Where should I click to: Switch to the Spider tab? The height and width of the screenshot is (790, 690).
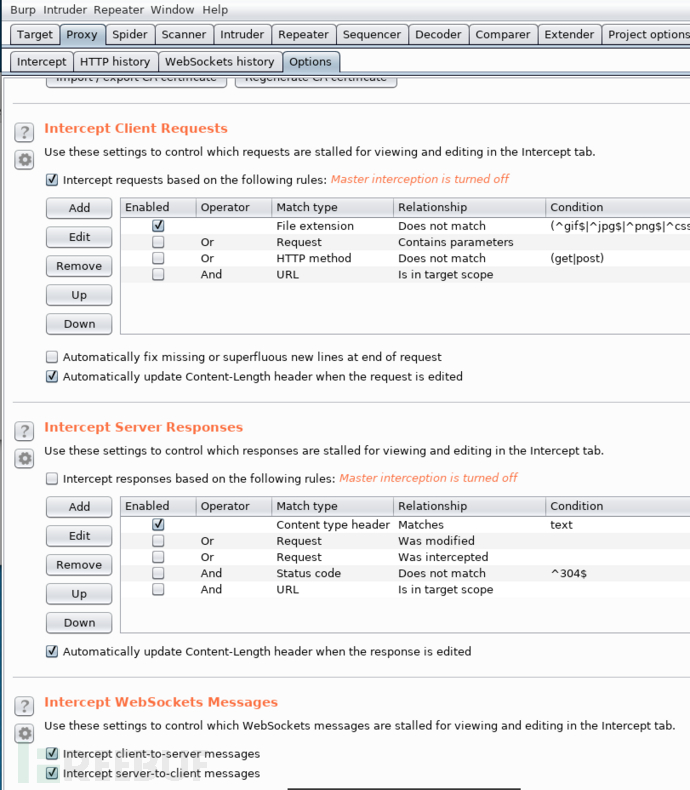(129, 34)
